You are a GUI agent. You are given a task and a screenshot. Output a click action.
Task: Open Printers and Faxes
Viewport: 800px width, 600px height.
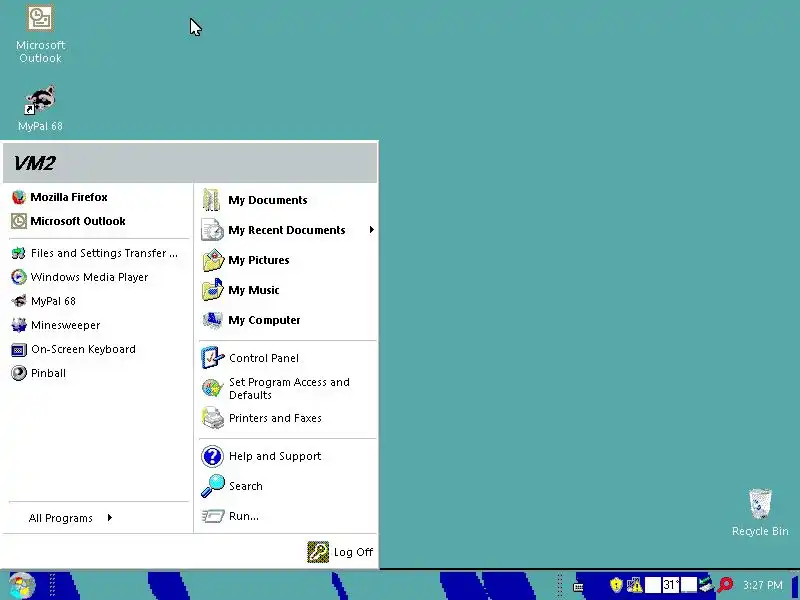(287, 418)
